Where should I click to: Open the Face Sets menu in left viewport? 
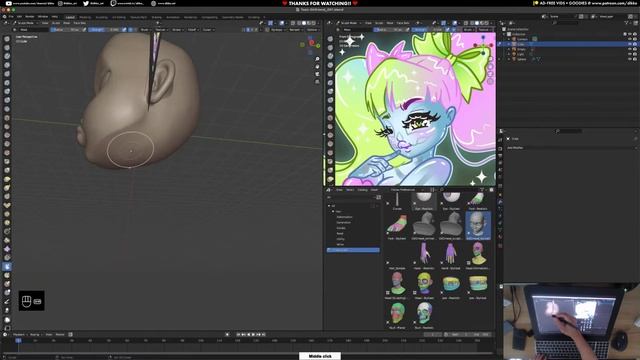point(80,23)
